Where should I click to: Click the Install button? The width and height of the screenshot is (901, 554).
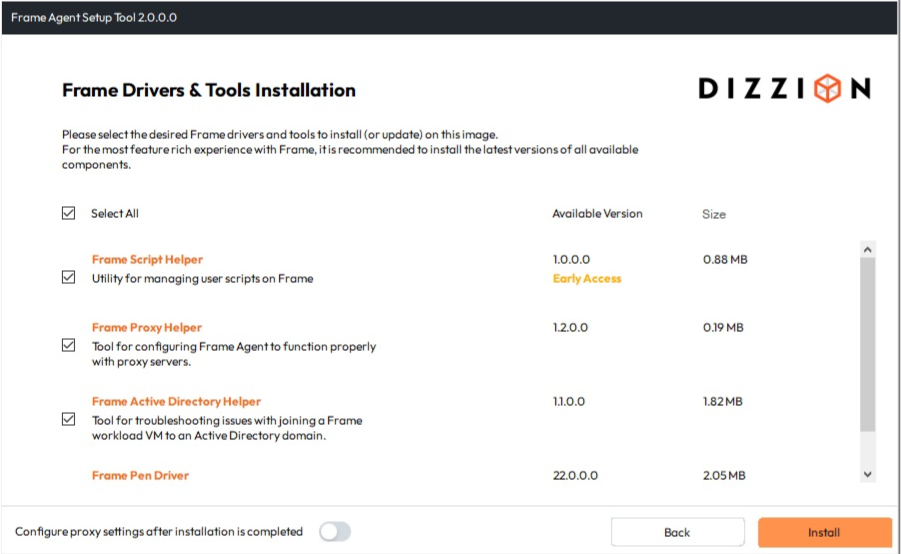pos(824,532)
